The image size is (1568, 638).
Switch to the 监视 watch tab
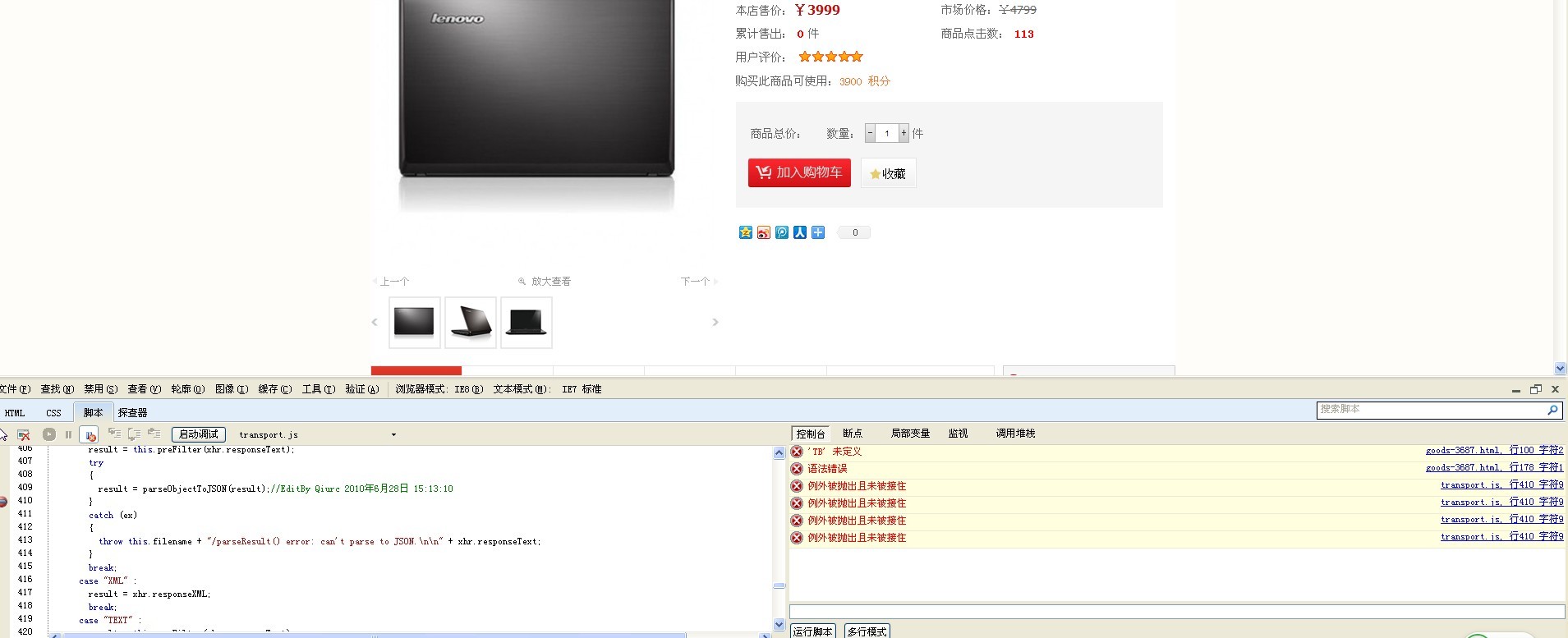tap(958, 434)
